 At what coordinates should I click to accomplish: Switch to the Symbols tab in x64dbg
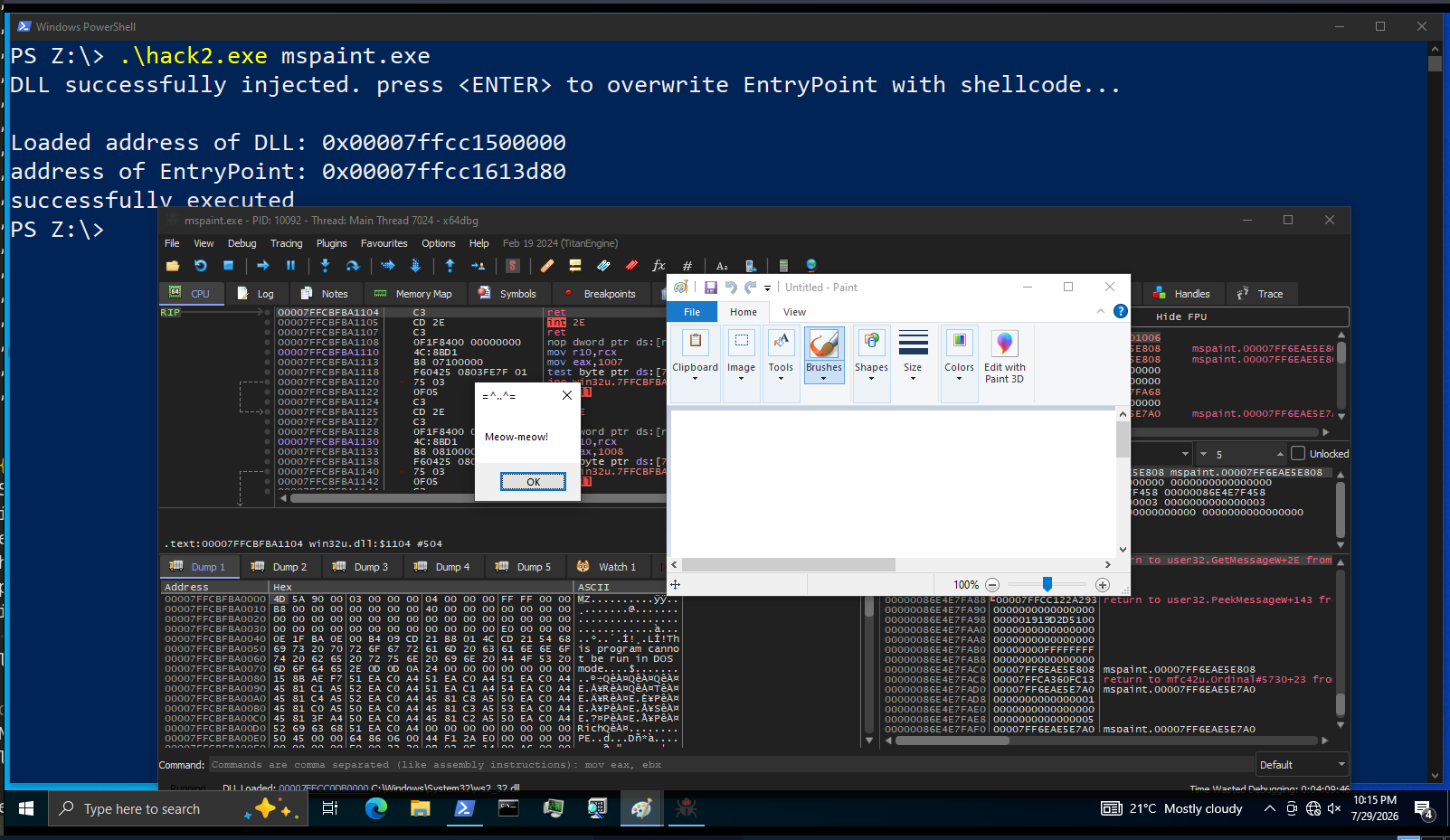pos(507,294)
